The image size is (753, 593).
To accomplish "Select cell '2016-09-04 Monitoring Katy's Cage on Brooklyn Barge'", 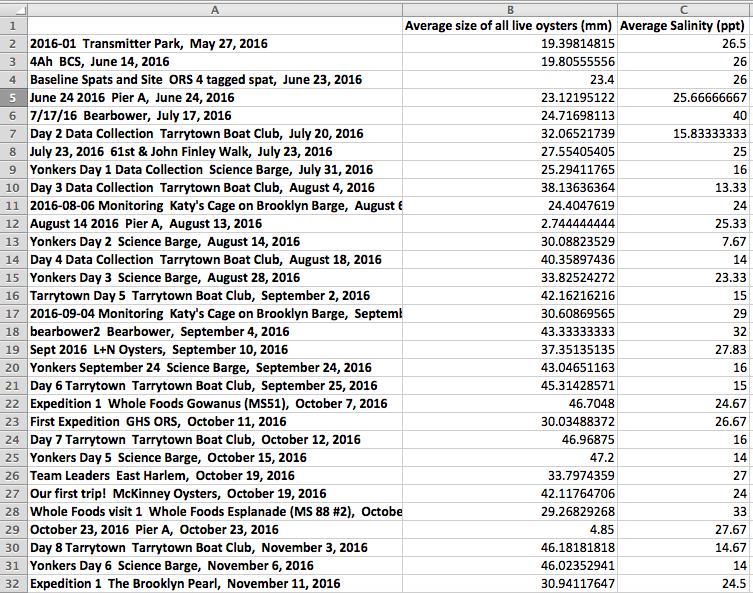I will (215, 314).
